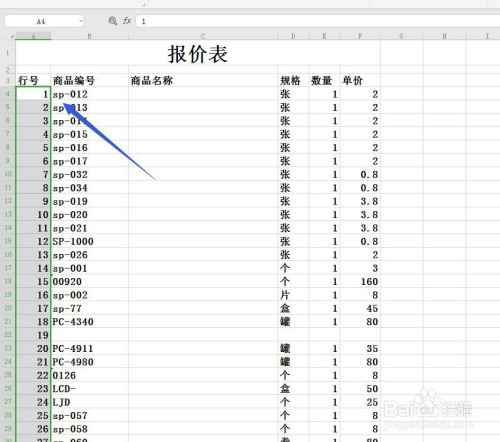The width and height of the screenshot is (500, 442).
Task: Click the select-all corner triangle
Action: pos(12,36)
